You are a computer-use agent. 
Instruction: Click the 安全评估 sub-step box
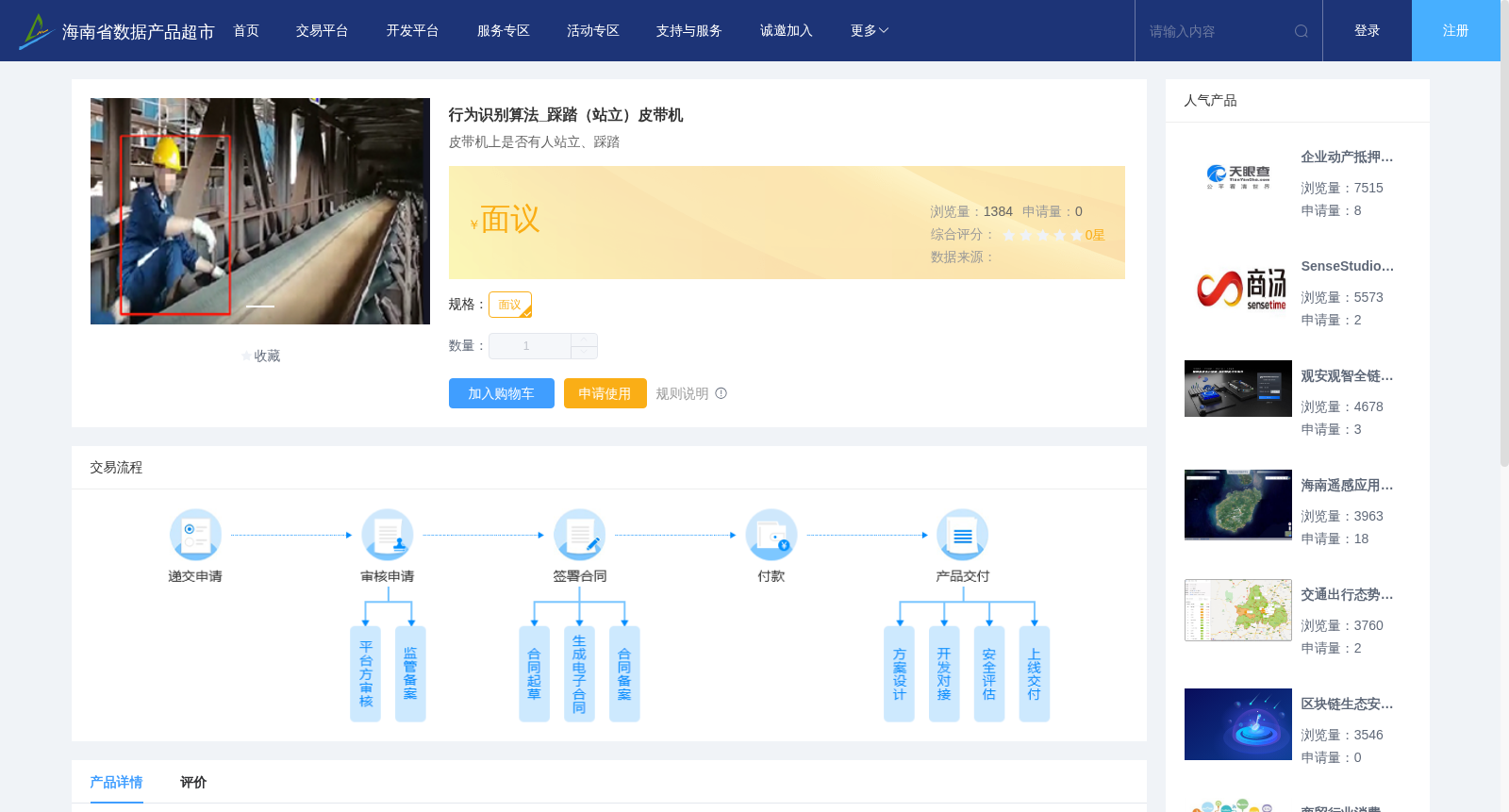point(989,674)
